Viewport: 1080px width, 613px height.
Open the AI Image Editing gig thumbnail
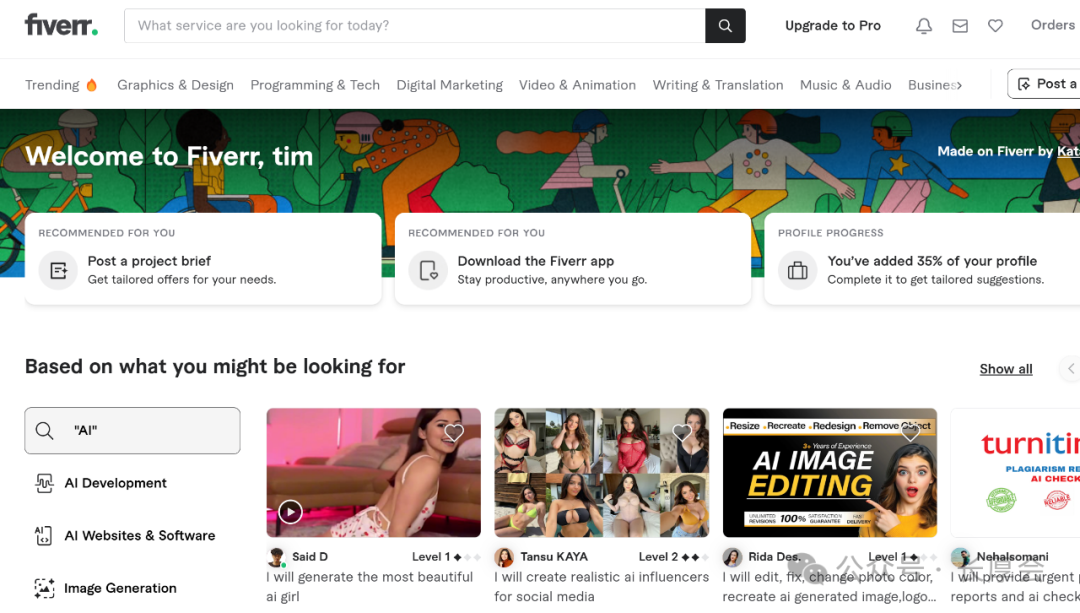click(x=829, y=472)
